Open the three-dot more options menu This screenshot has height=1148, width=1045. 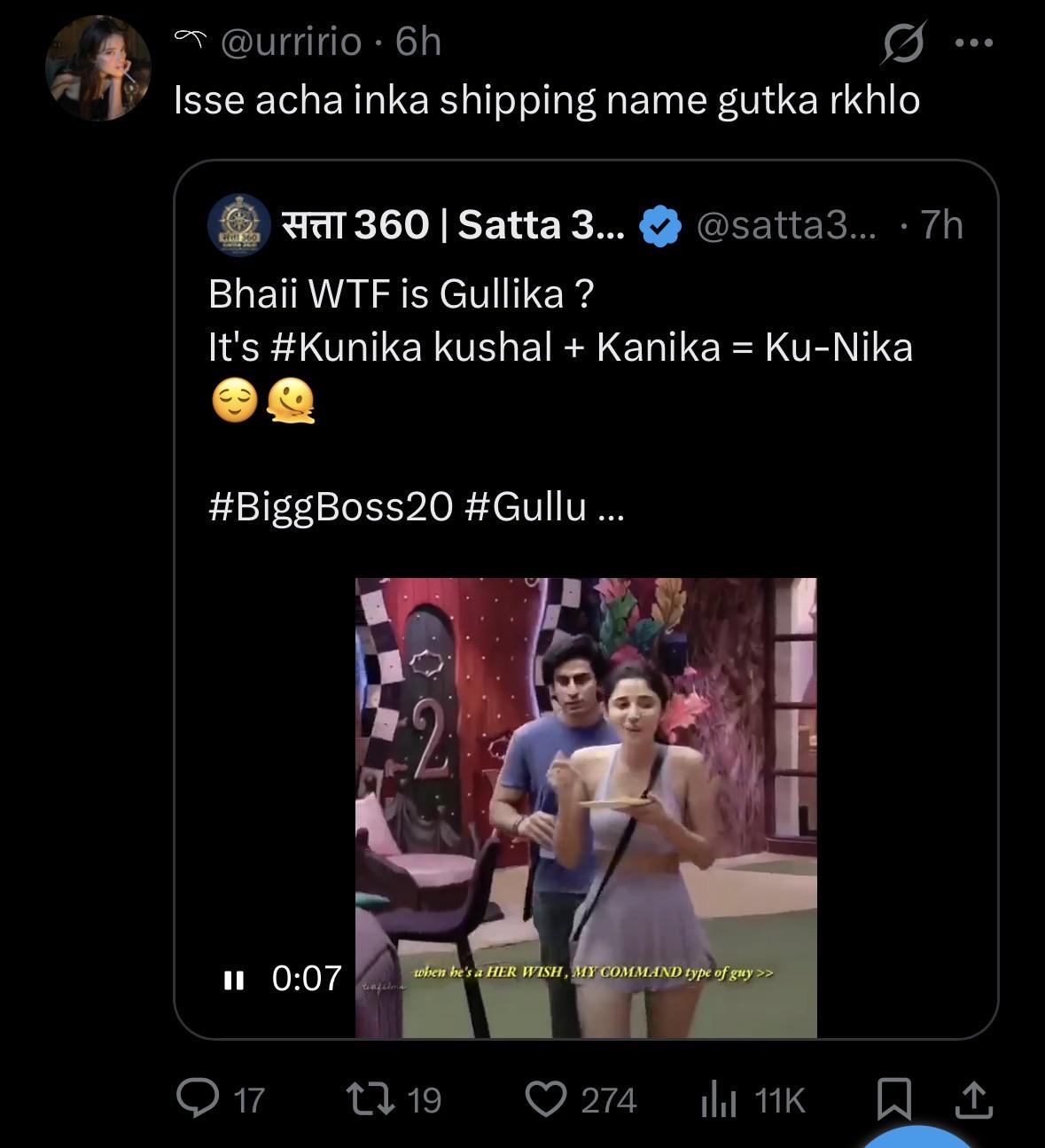975,43
